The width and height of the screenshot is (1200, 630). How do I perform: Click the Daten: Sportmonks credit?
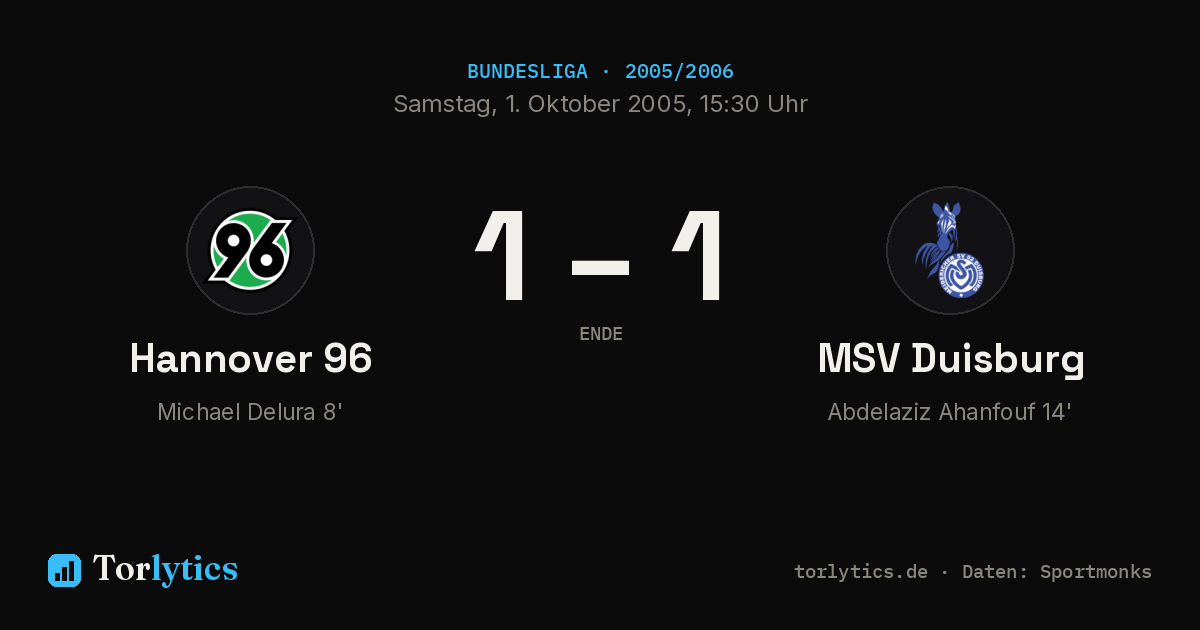point(1057,572)
